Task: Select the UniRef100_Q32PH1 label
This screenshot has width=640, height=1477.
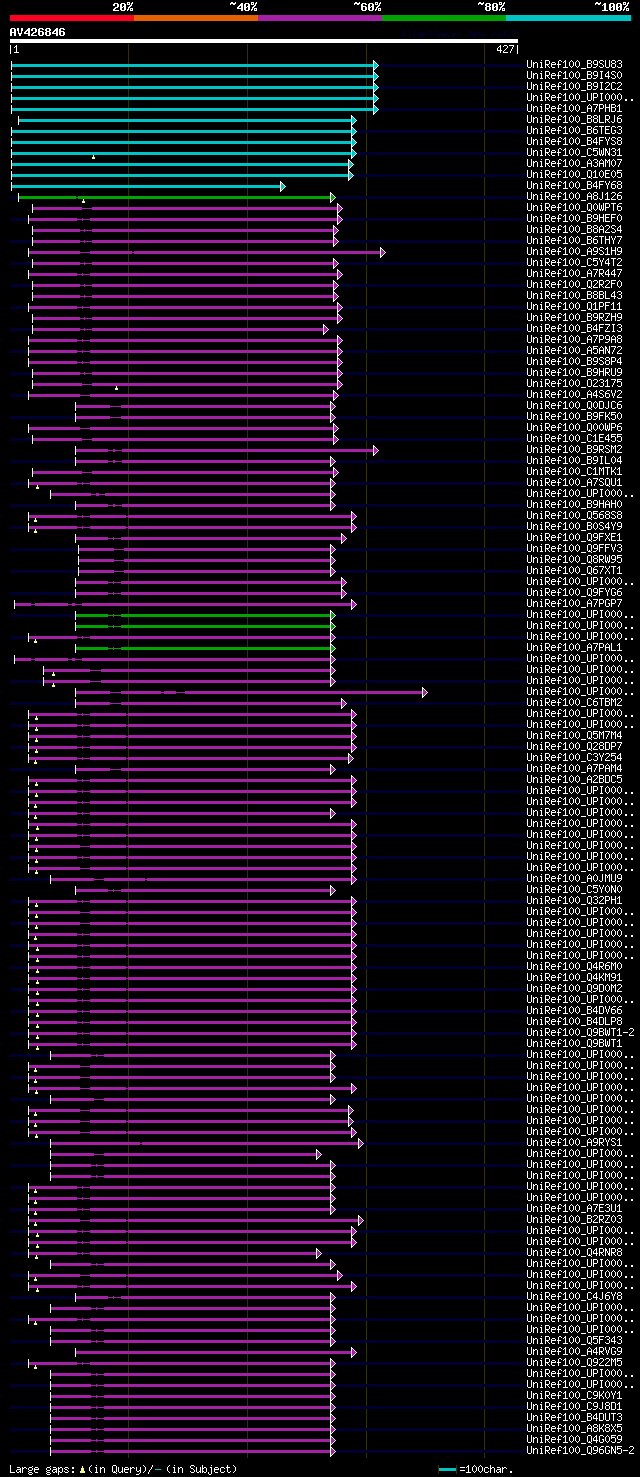Action: [x=574, y=901]
